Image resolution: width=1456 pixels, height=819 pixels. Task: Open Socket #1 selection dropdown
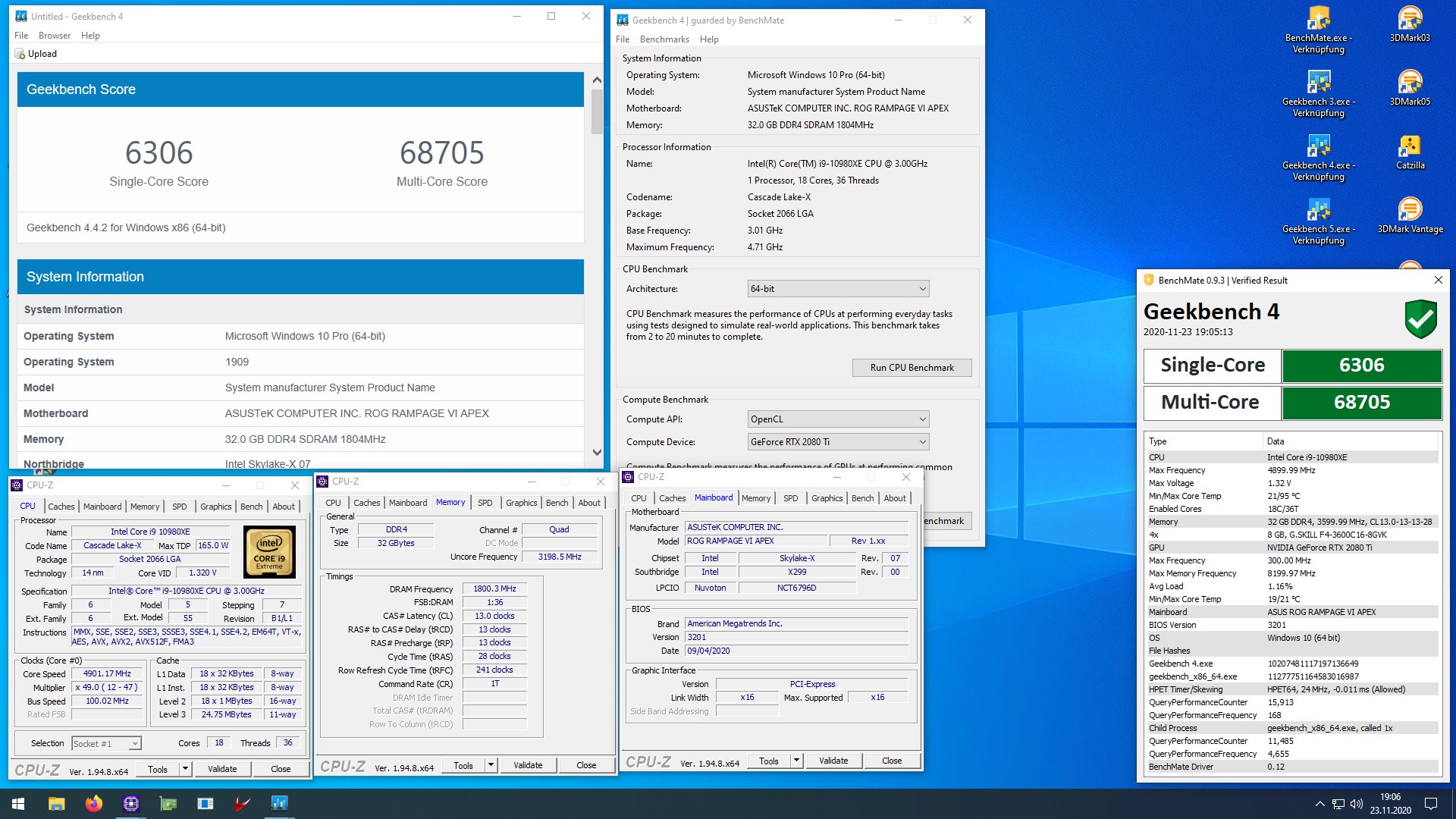pos(106,744)
